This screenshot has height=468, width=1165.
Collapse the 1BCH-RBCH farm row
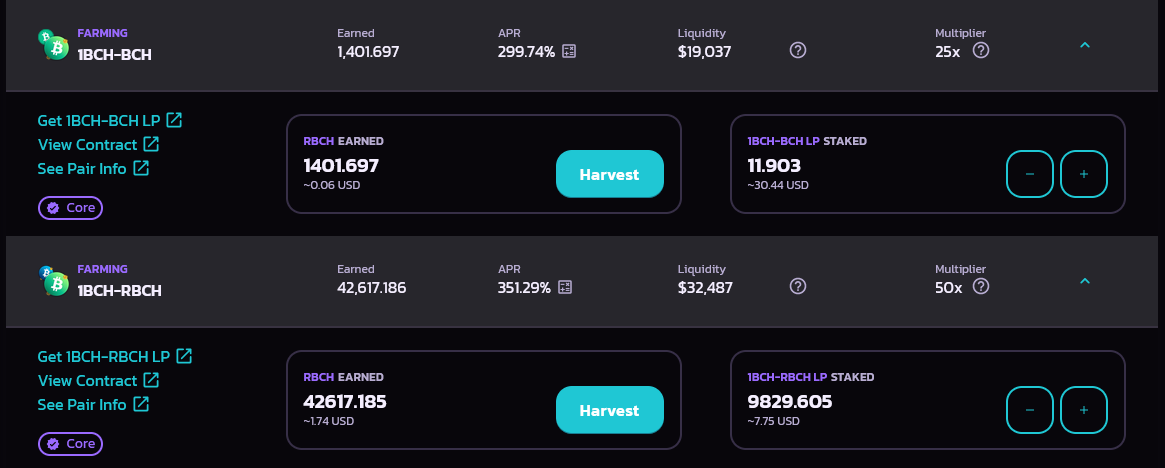pos(1085,281)
